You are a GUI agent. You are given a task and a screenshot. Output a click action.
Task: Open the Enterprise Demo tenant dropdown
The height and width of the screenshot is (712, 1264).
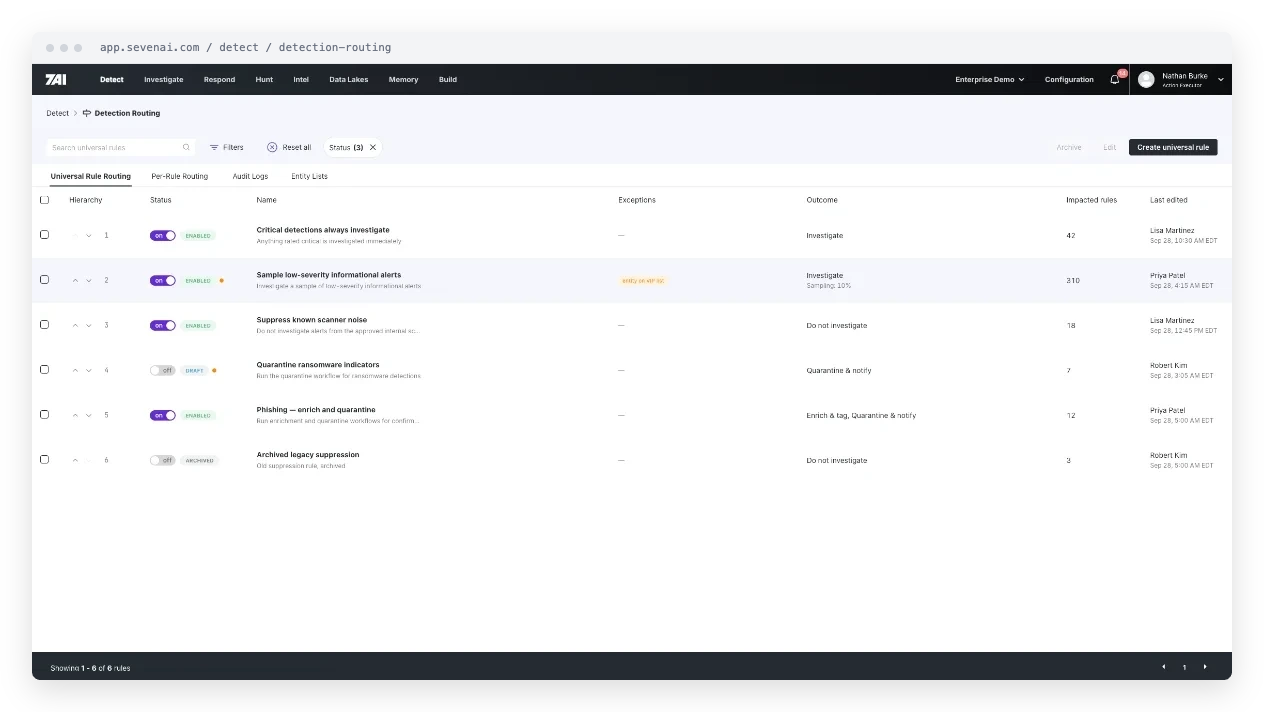pyautogui.click(x=990, y=80)
